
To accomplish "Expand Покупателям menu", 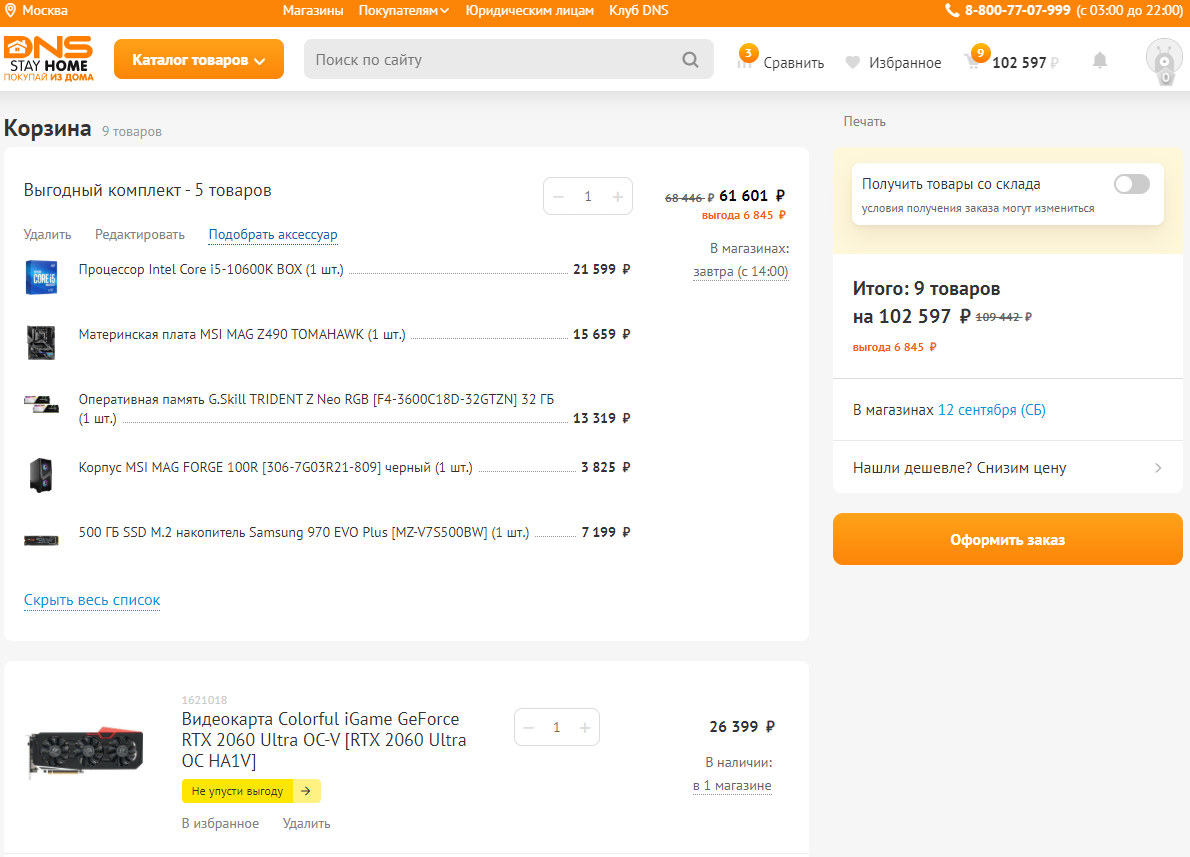I will click(404, 11).
